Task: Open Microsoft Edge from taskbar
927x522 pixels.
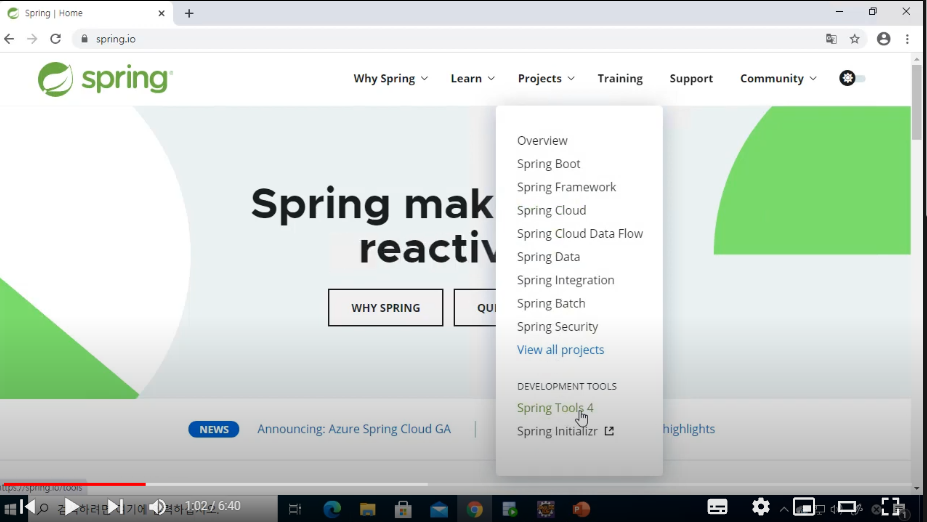Action: (332, 509)
